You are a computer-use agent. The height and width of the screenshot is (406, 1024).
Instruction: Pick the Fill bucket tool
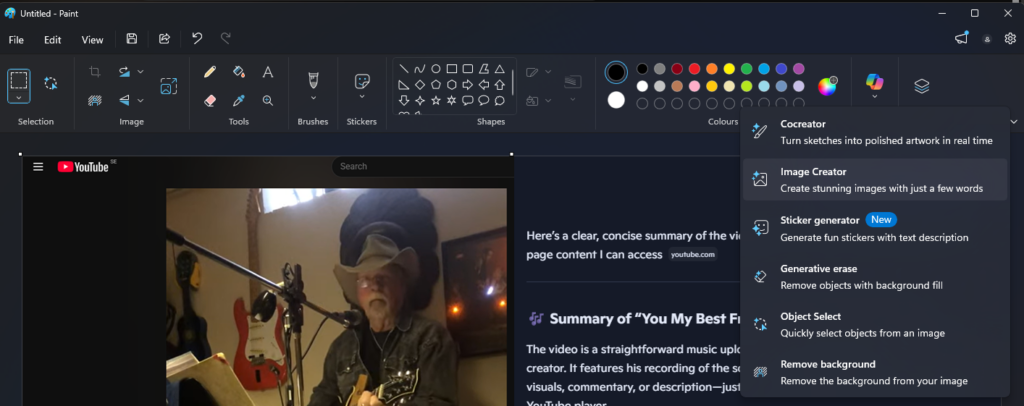click(239, 72)
